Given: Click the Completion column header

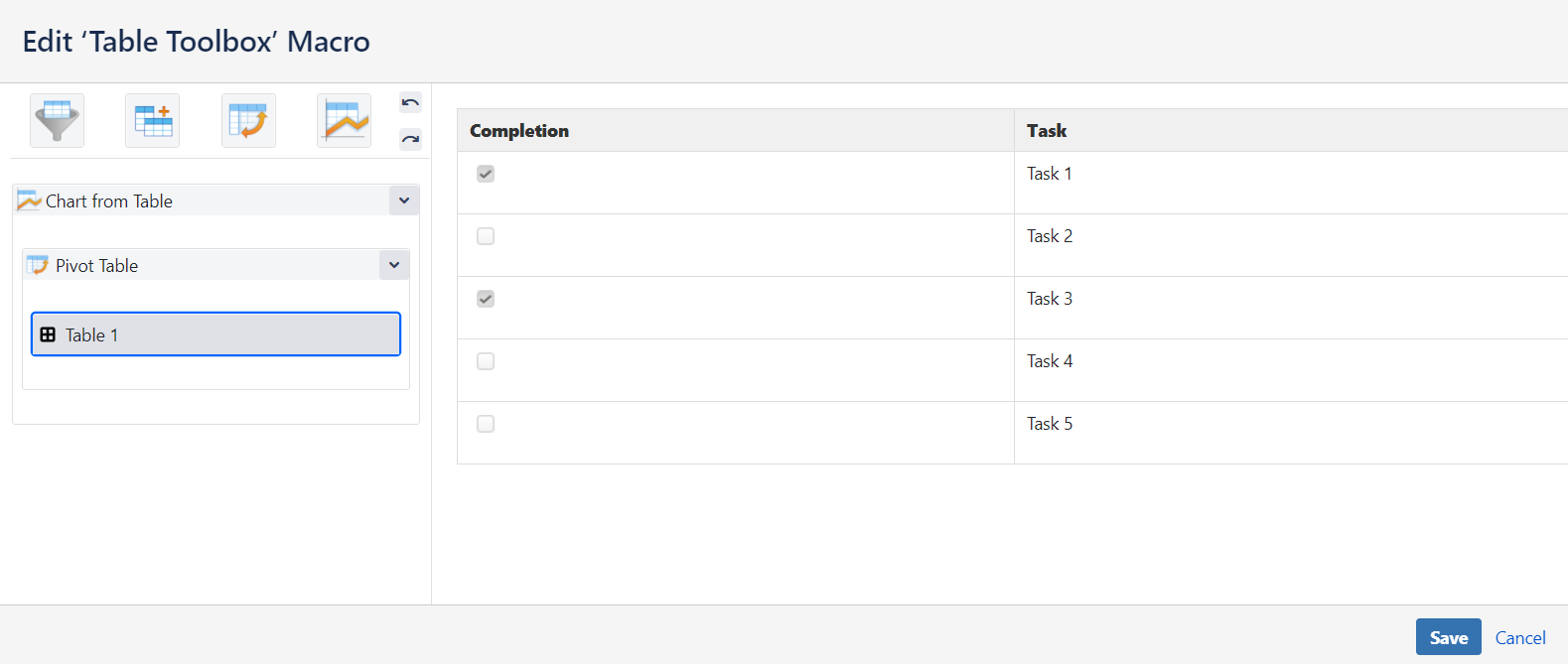Looking at the screenshot, I should click(x=518, y=130).
